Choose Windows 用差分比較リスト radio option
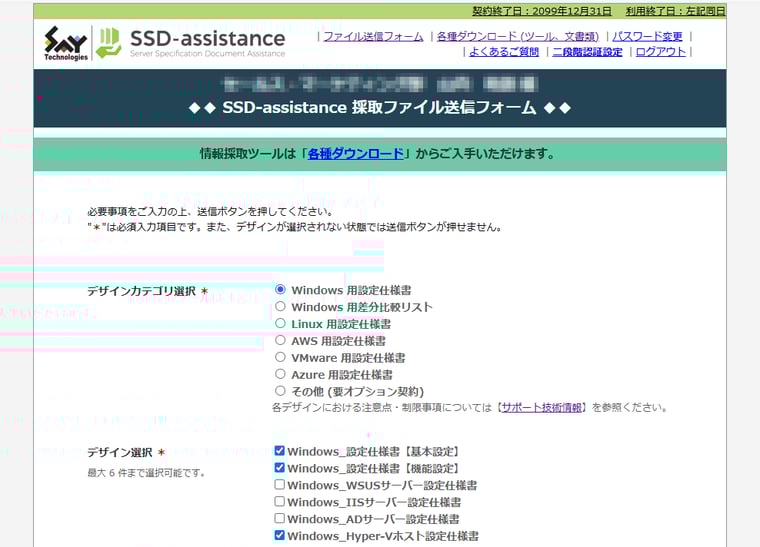This screenshot has width=760, height=547. (281, 307)
